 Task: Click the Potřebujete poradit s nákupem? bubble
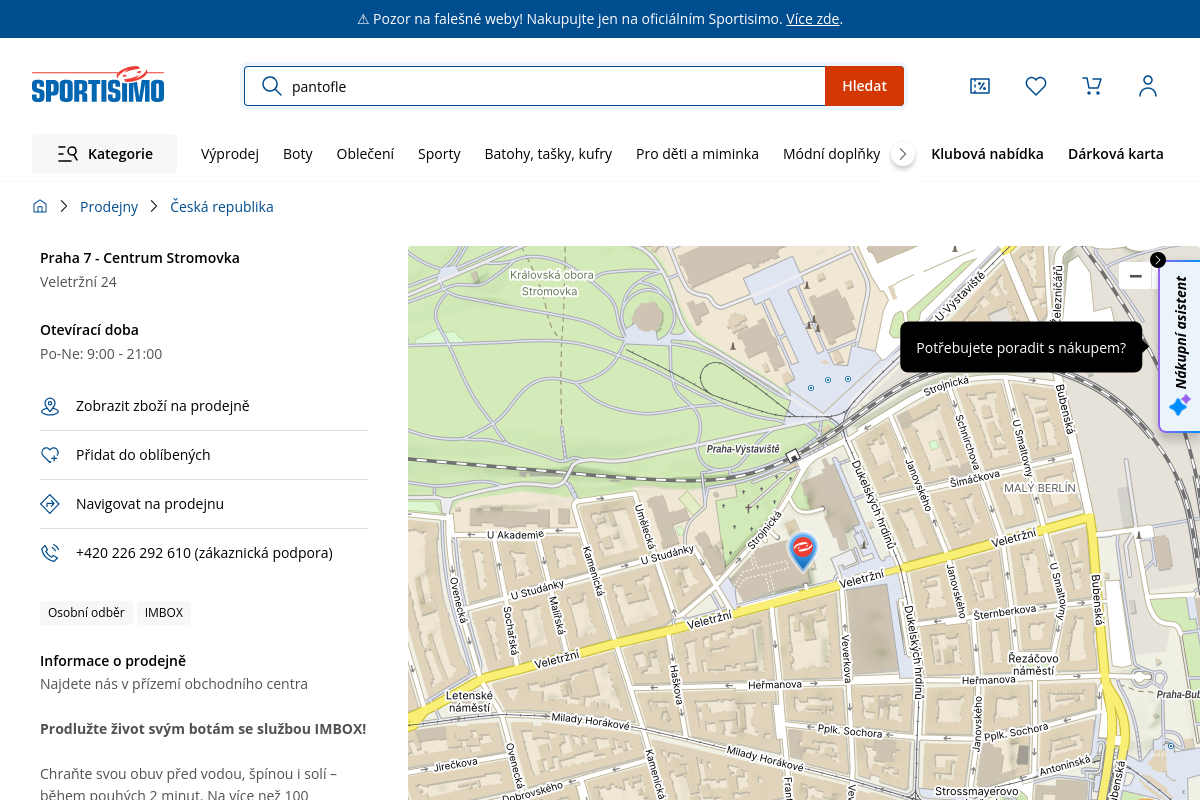pyautogui.click(x=1021, y=348)
